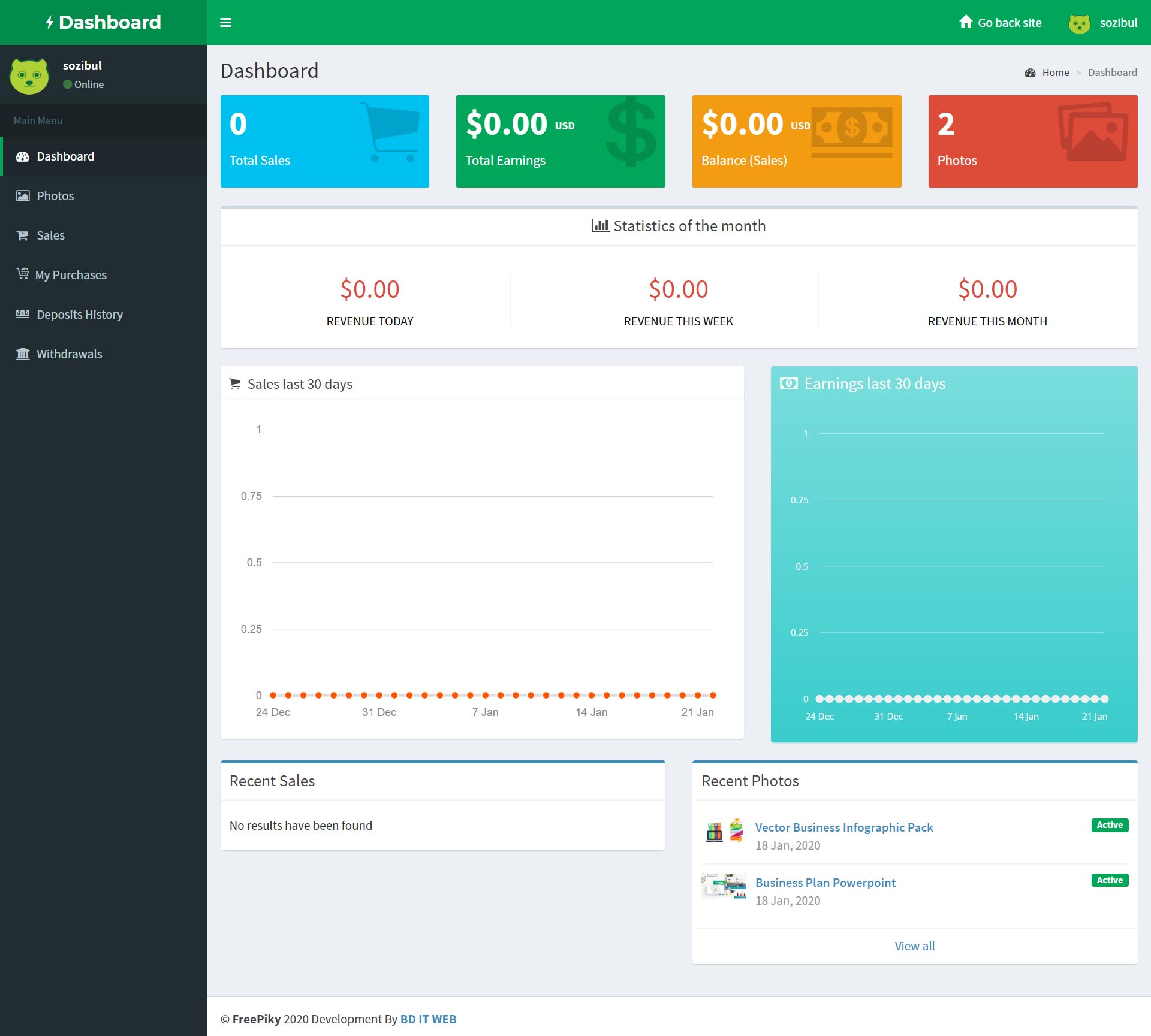
Task: Open Vector Business Infographic Pack link
Action: click(843, 827)
